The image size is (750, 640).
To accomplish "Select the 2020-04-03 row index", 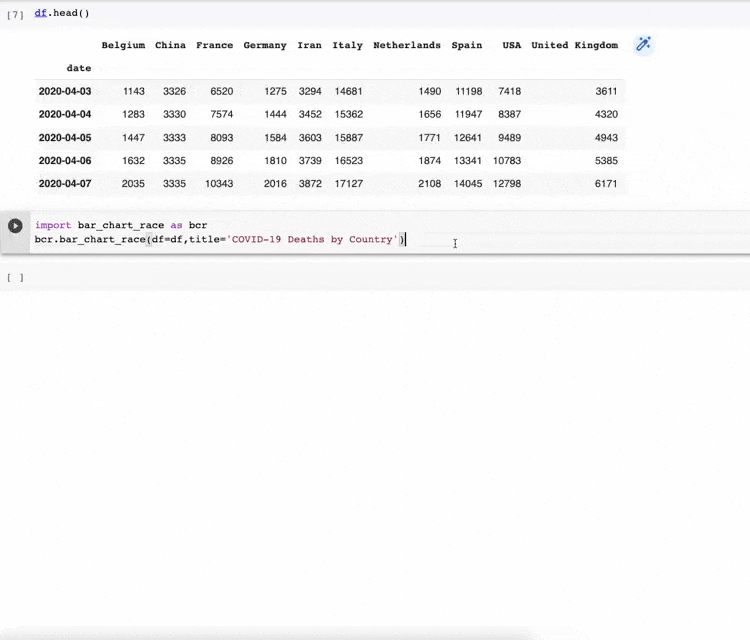I will pyautogui.click(x=65, y=91).
